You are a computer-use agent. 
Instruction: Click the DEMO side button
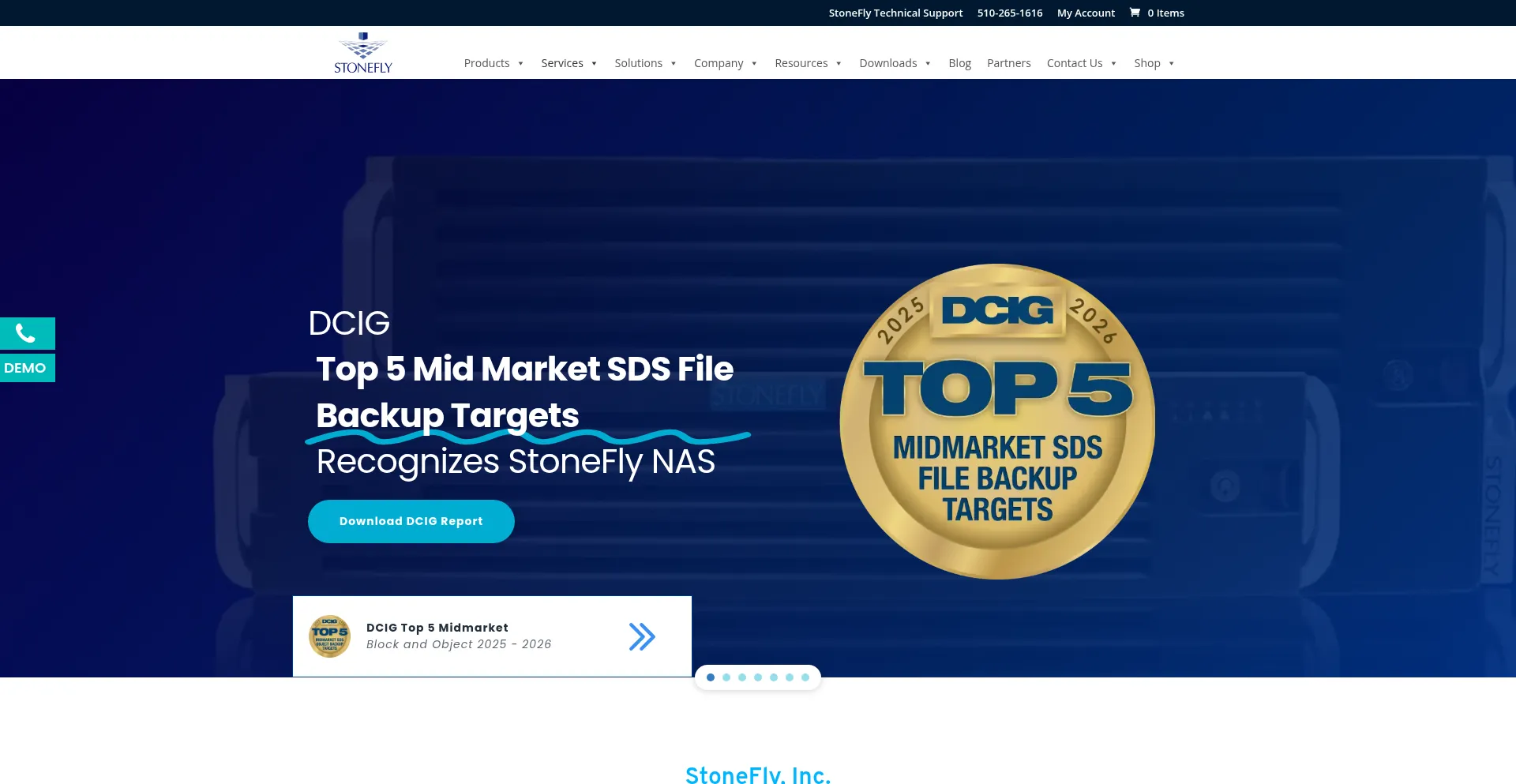pyautogui.click(x=27, y=368)
